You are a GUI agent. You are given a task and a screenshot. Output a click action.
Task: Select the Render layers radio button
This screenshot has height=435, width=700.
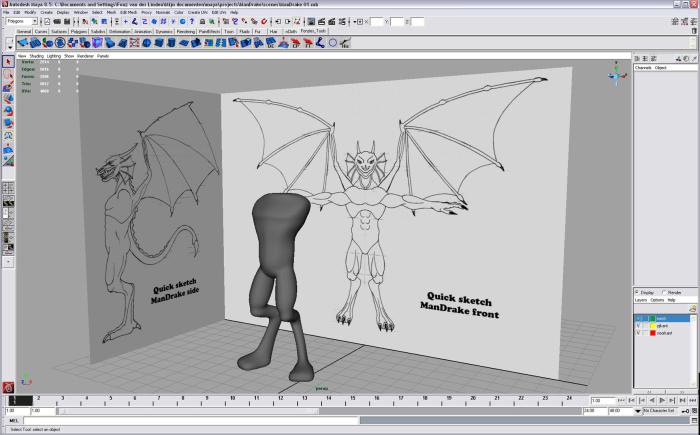pyautogui.click(x=664, y=292)
